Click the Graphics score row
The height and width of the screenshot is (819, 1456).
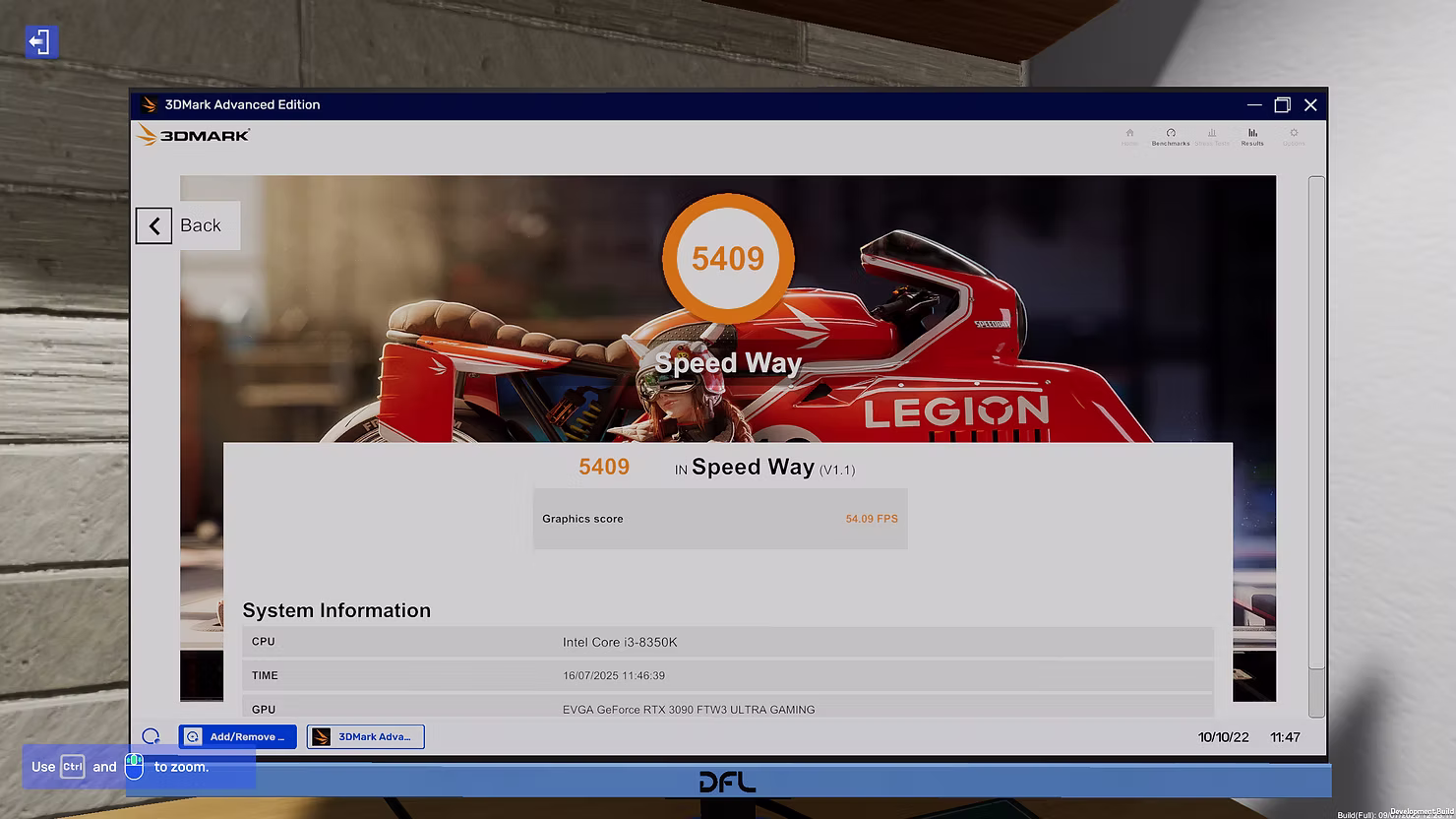[719, 519]
